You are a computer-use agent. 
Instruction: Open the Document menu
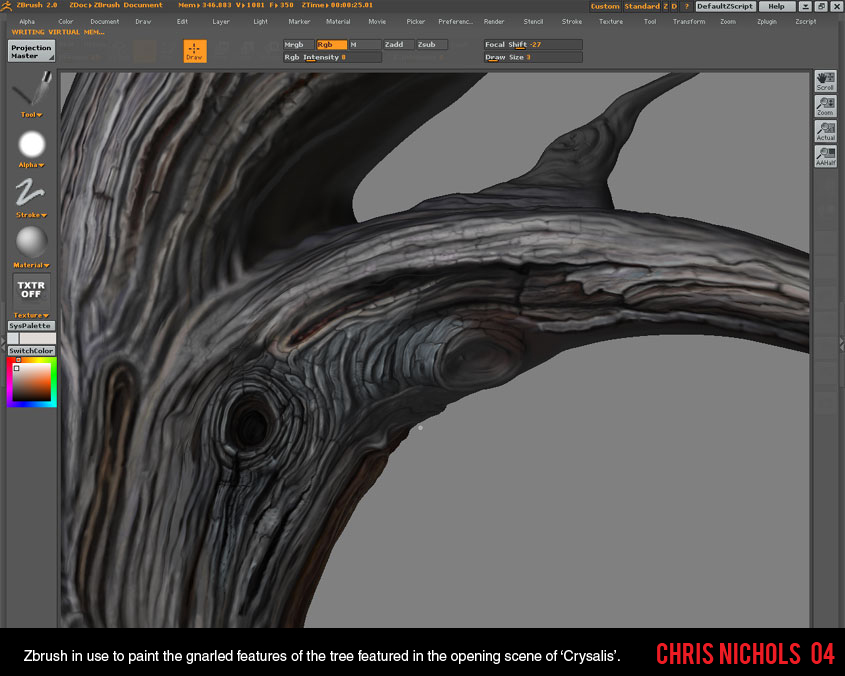tap(105, 22)
